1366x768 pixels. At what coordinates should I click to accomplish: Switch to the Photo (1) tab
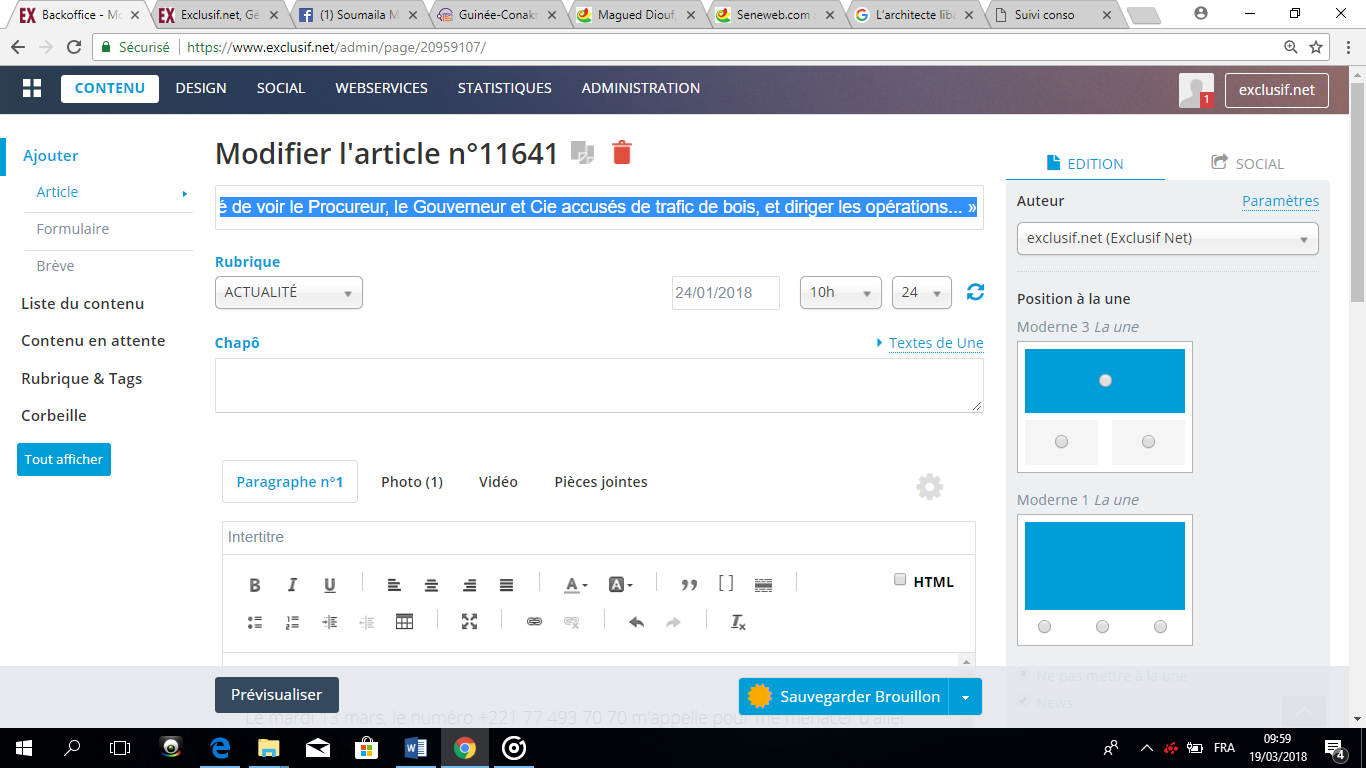coord(412,482)
